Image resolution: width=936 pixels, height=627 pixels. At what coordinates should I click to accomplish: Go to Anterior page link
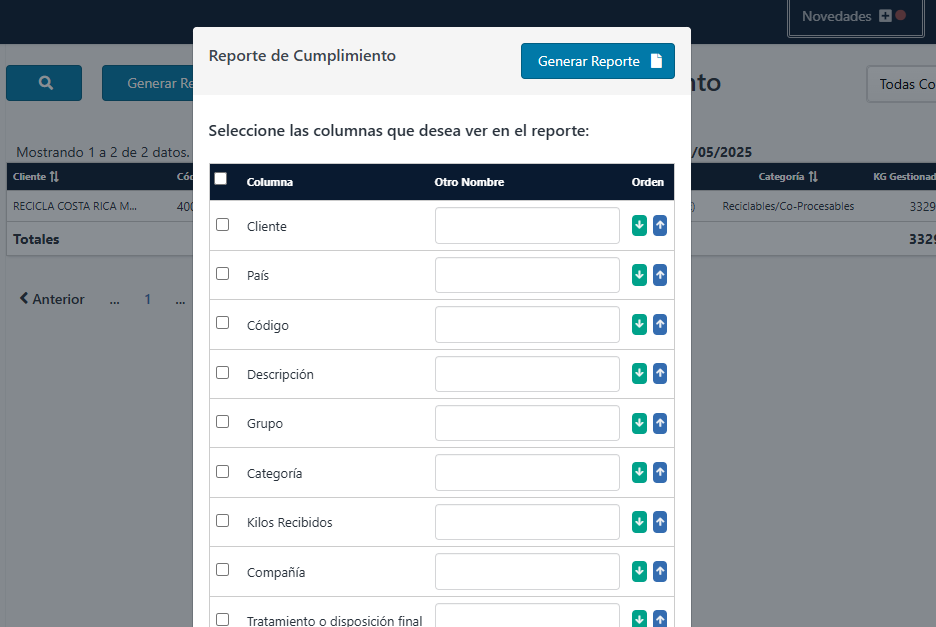click(x=52, y=299)
